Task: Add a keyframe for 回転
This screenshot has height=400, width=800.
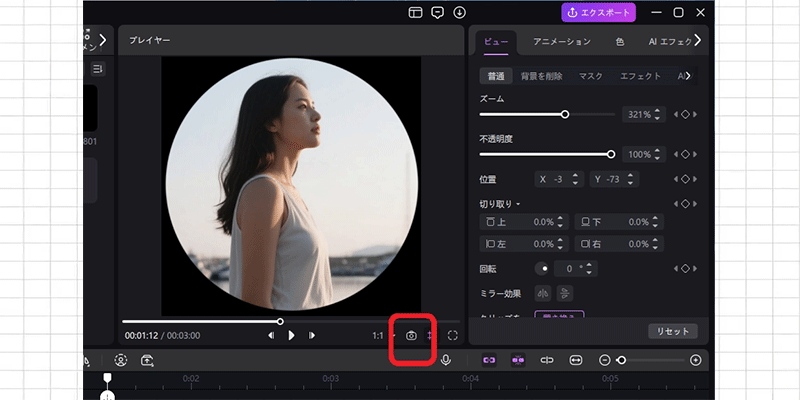Action: pos(685,268)
